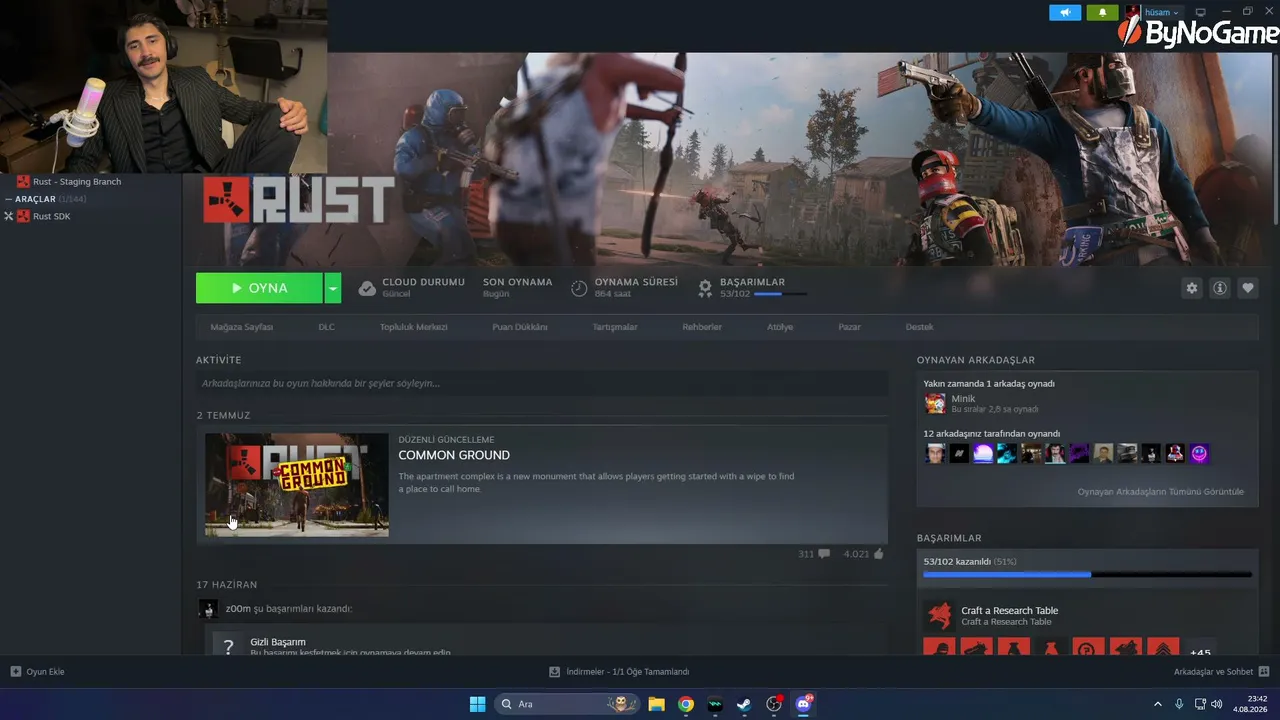View all playing friends link
This screenshot has width=1280, height=720.
click(x=1161, y=492)
